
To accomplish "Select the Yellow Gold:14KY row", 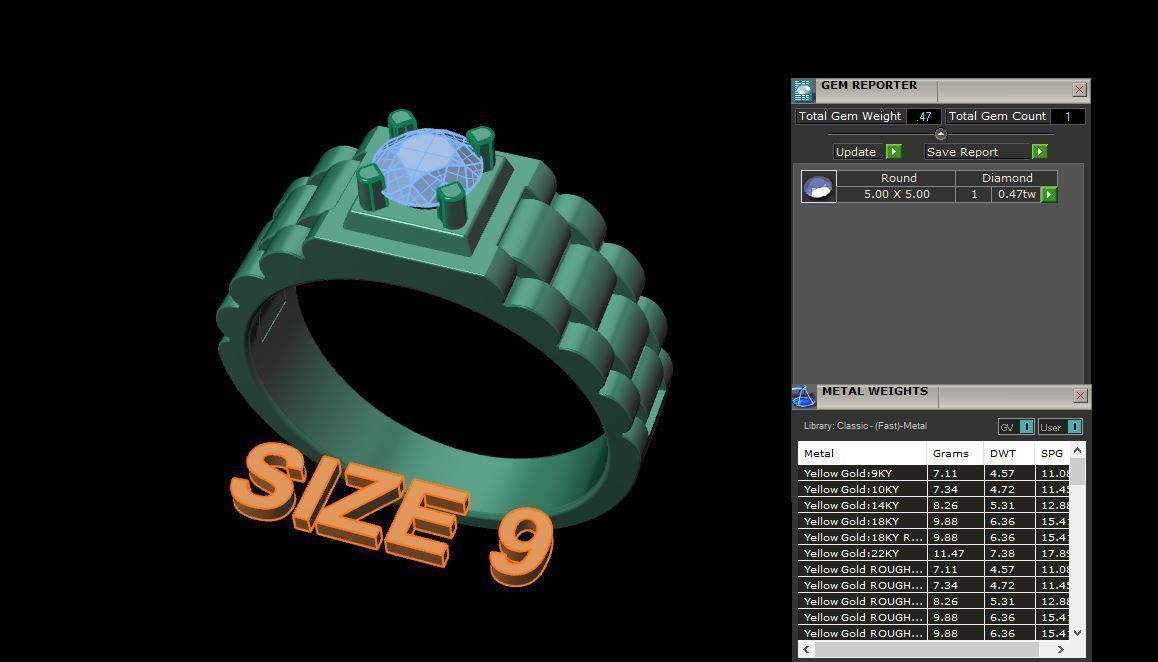I will pyautogui.click(x=933, y=505).
